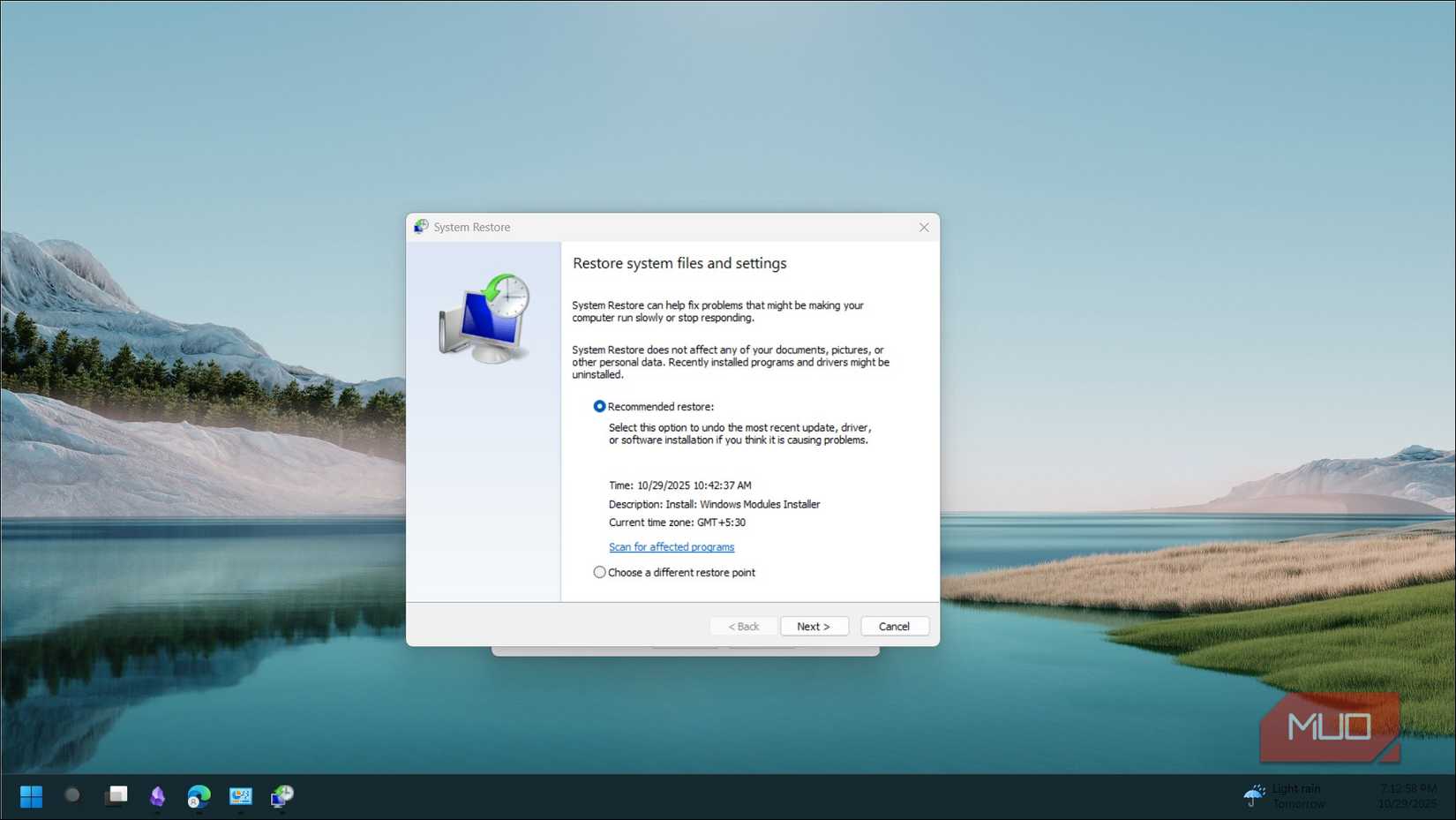The image size is (1456, 820).
Task: Click the Search icon on the taskbar
Action: tap(72, 796)
